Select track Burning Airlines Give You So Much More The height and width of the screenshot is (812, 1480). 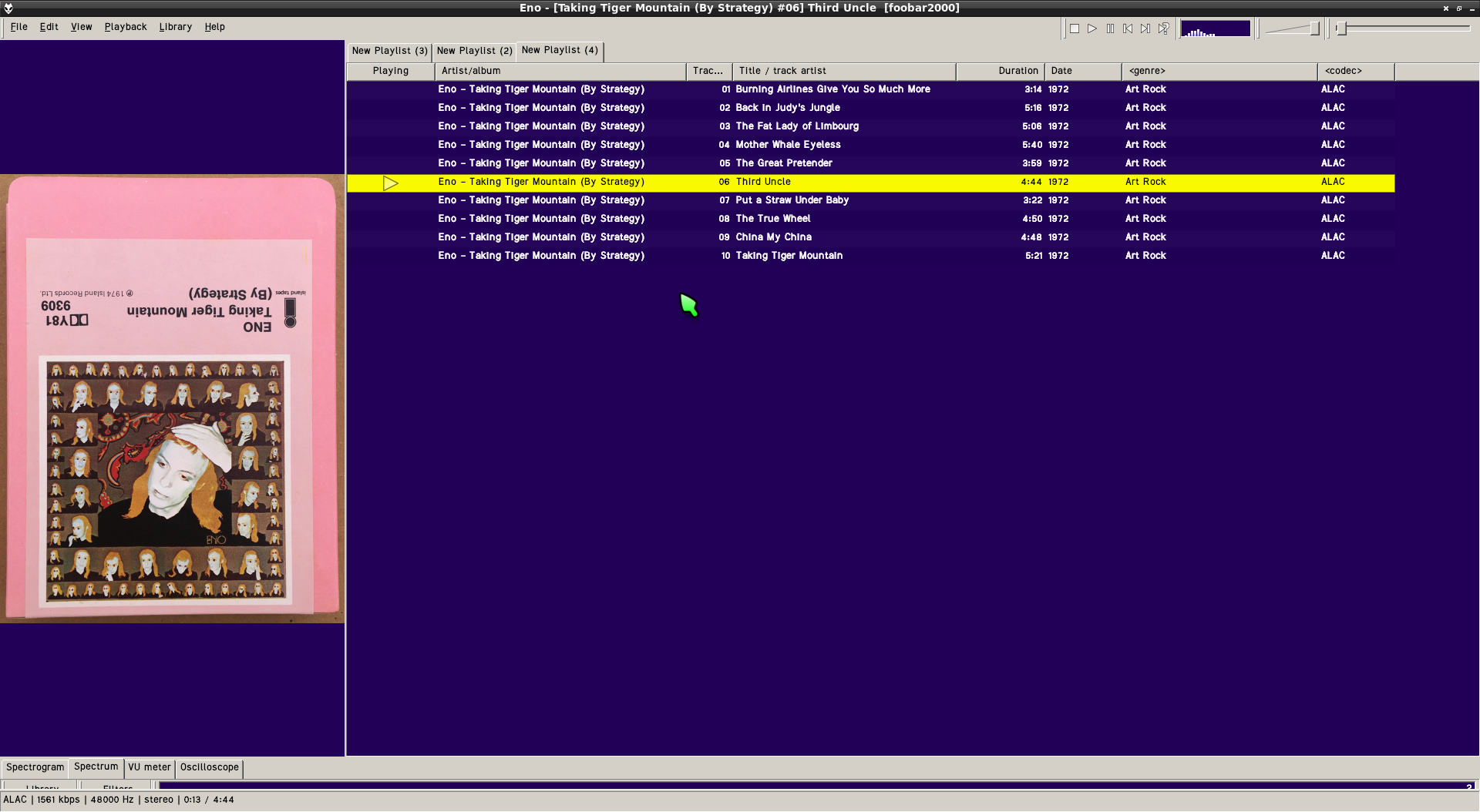(870, 89)
